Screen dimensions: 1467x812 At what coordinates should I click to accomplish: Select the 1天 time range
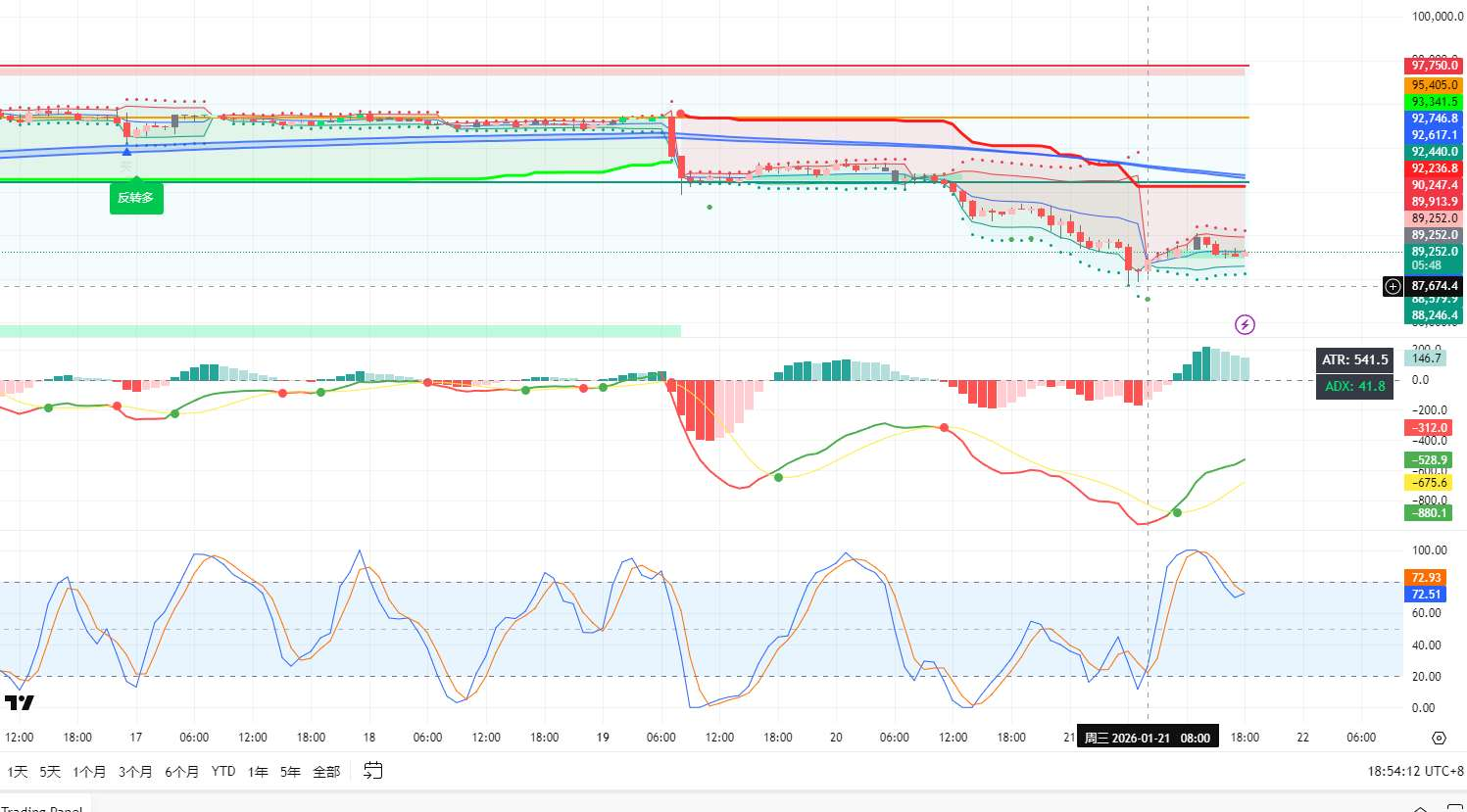pos(18,772)
